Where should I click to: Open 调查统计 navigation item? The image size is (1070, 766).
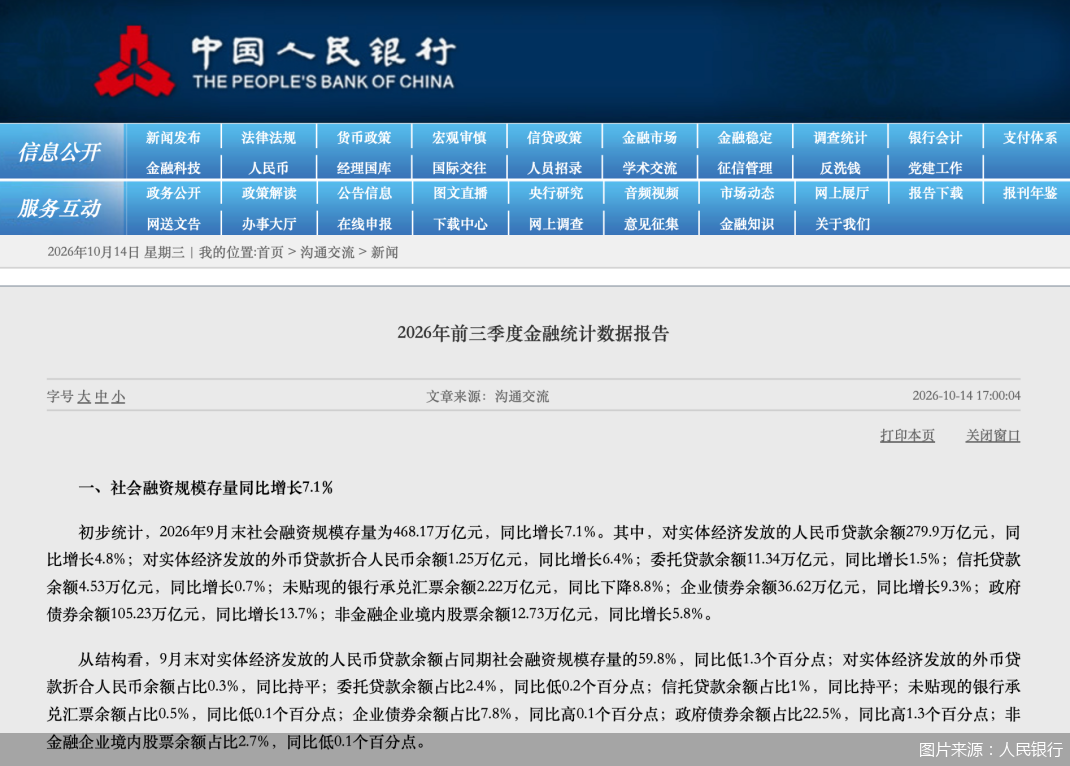coord(840,138)
